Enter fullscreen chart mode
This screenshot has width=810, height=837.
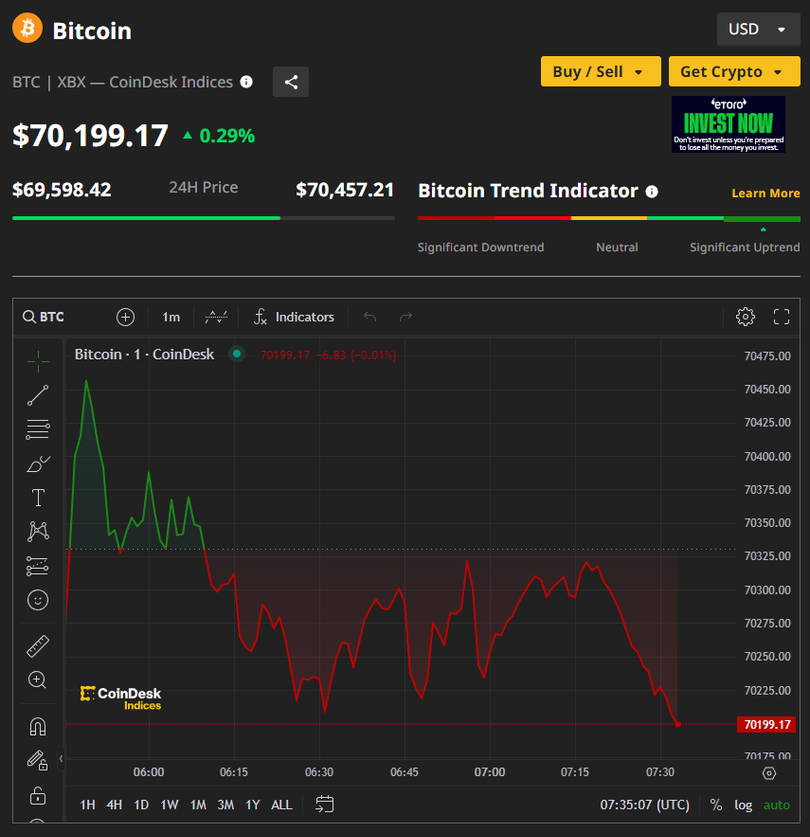pos(782,317)
